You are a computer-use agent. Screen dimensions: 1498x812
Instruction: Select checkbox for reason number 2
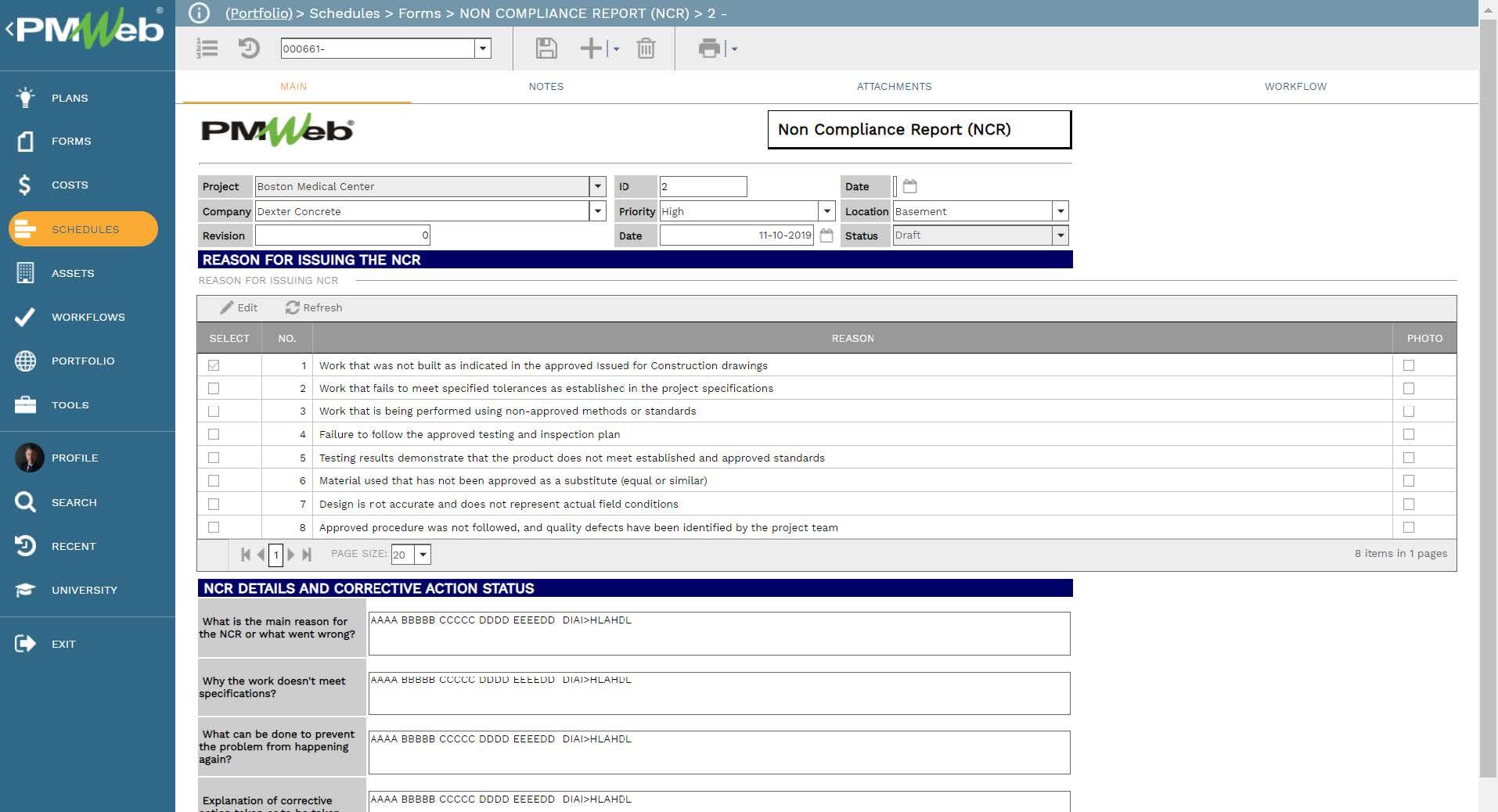[214, 389]
